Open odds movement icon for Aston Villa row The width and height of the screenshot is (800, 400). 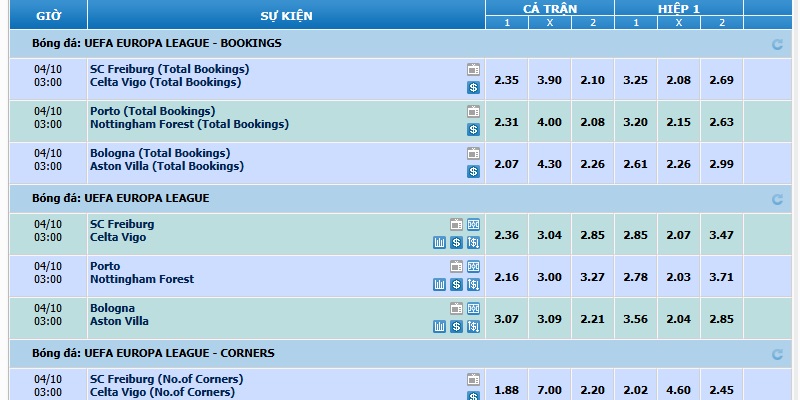pyautogui.click(x=473, y=326)
